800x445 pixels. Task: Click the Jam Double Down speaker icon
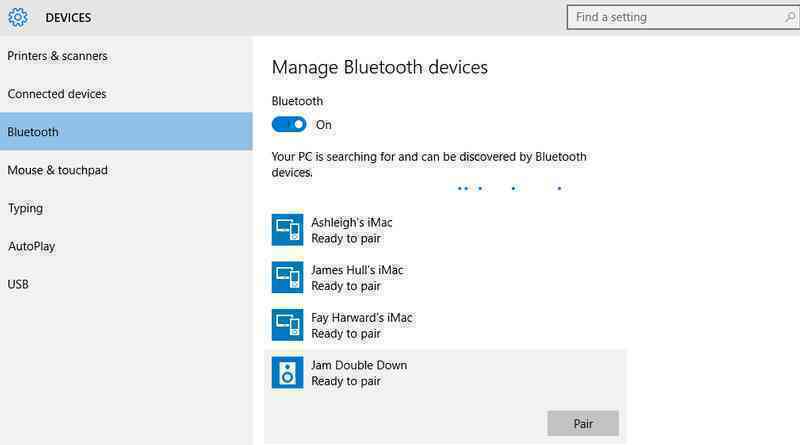coord(287,372)
